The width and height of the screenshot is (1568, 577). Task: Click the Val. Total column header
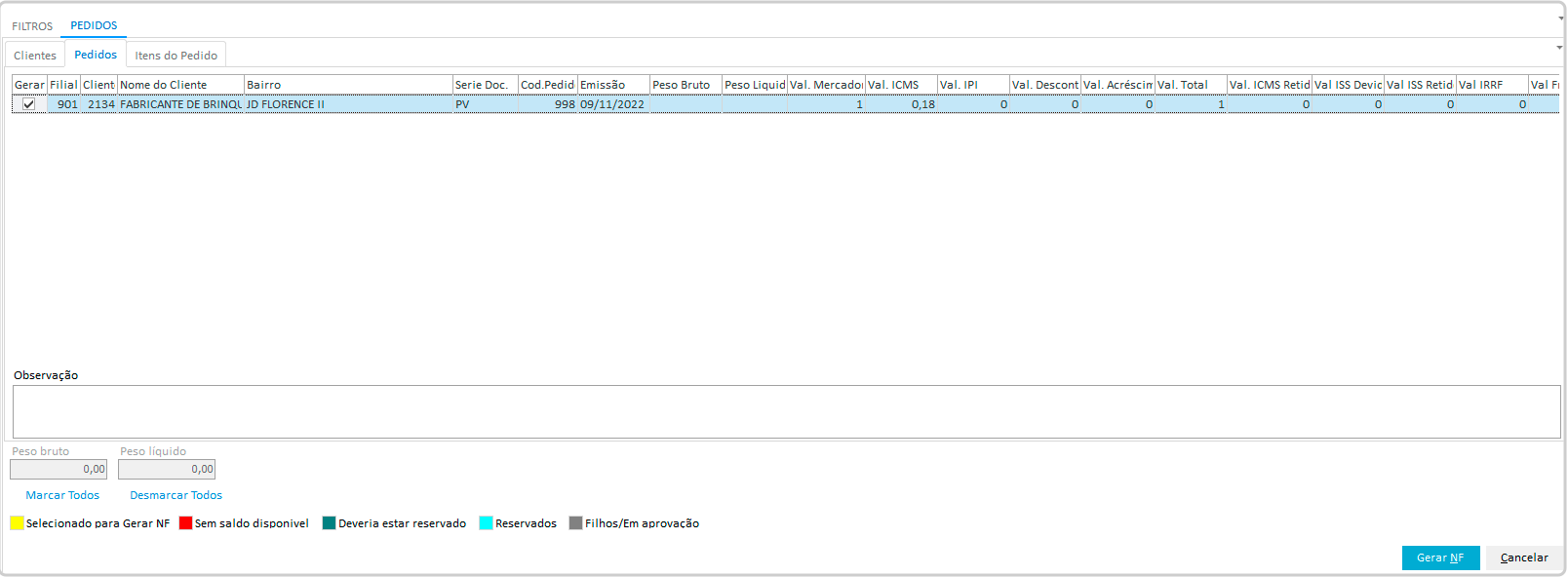point(1190,85)
